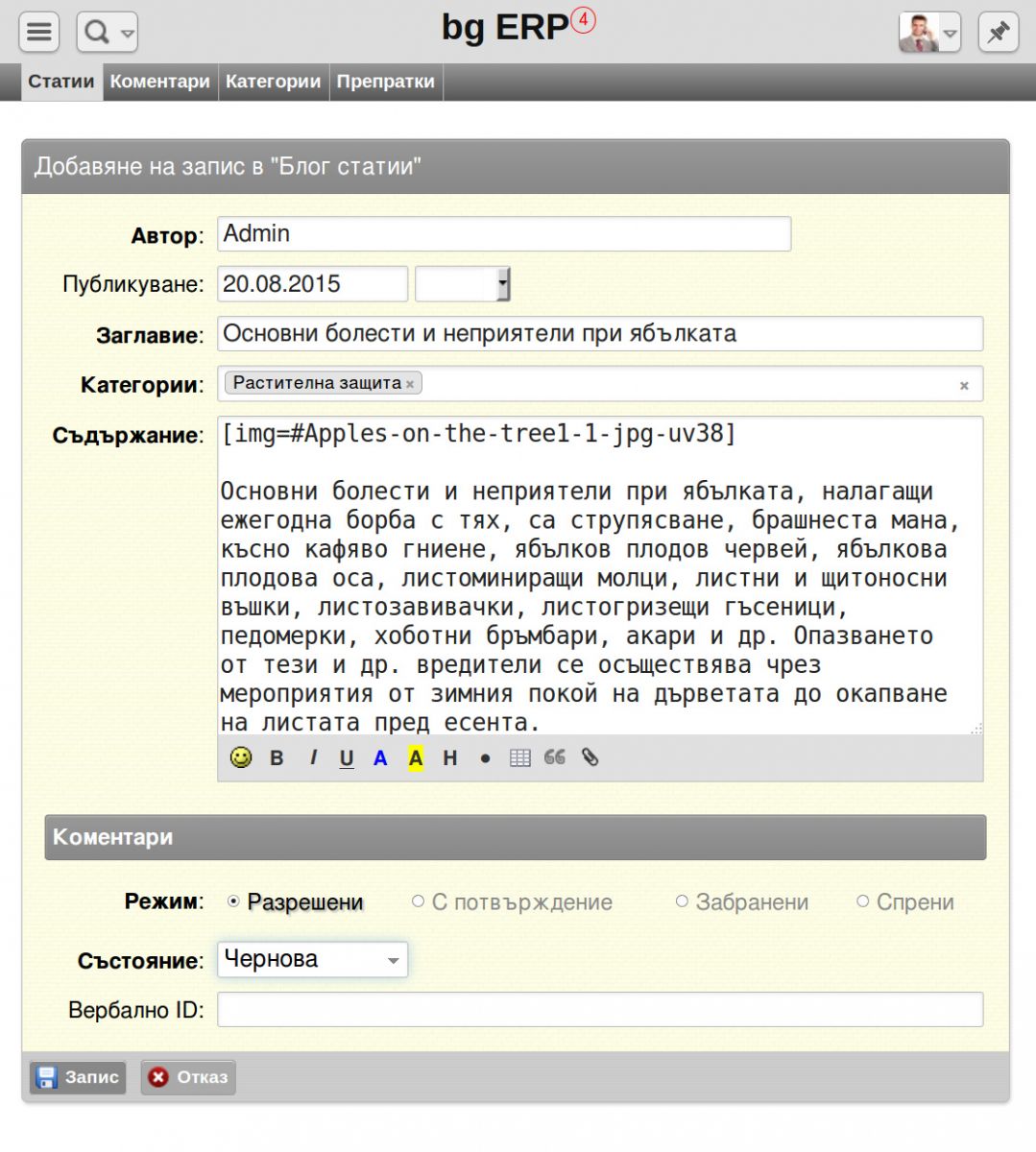The width and height of the screenshot is (1036, 1152).
Task: Click inside the Съдържание text area
Action: pyautogui.click(x=600, y=575)
